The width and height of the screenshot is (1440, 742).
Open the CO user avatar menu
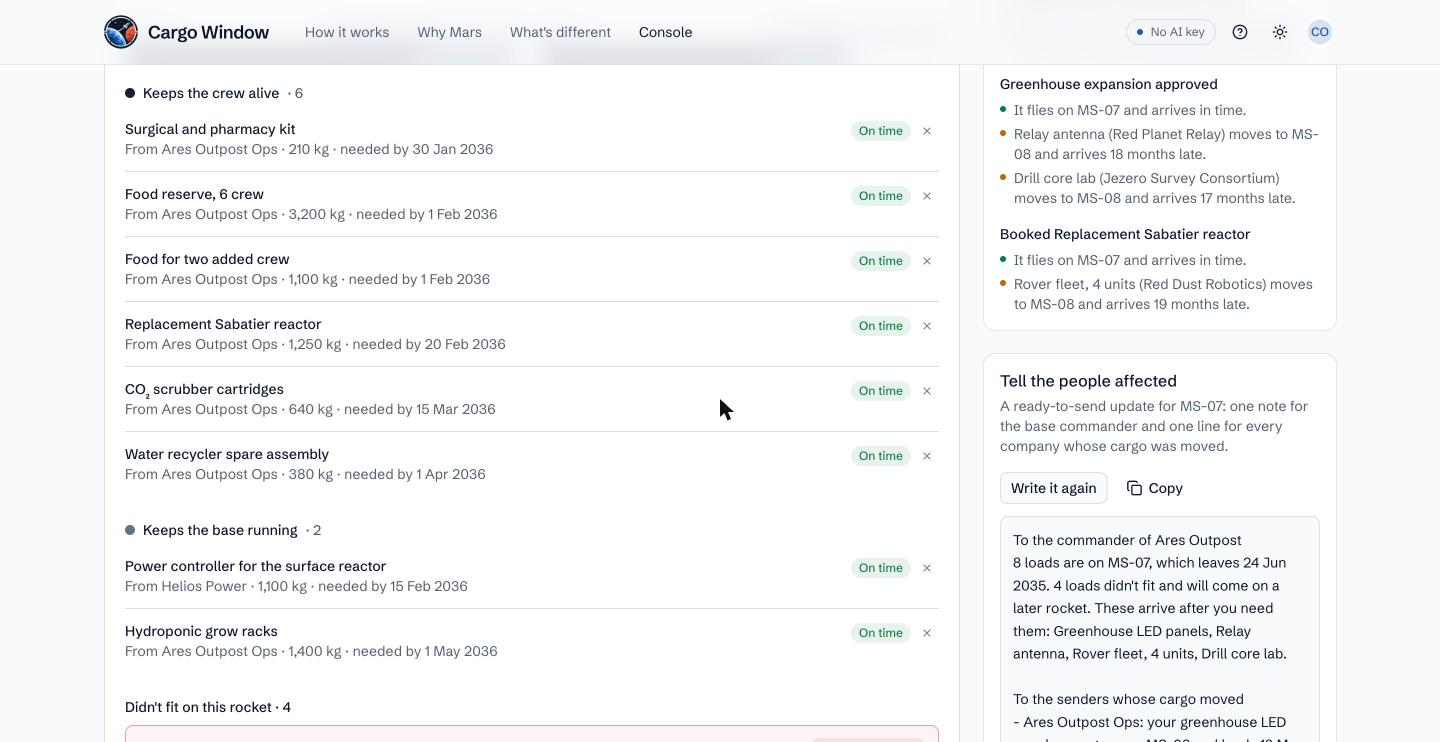pos(1320,32)
